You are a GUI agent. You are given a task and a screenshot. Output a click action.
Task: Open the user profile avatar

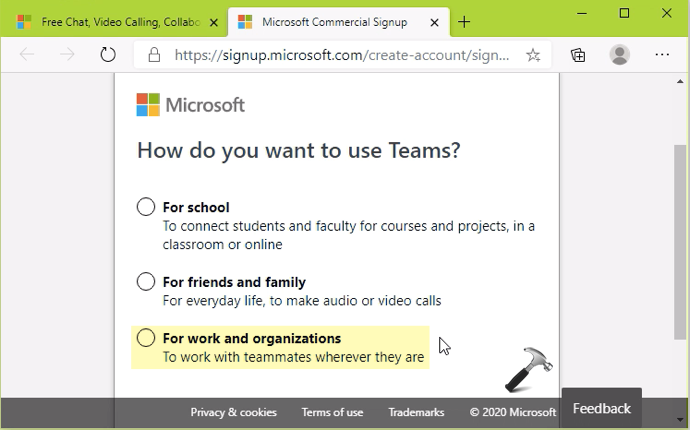click(x=619, y=55)
